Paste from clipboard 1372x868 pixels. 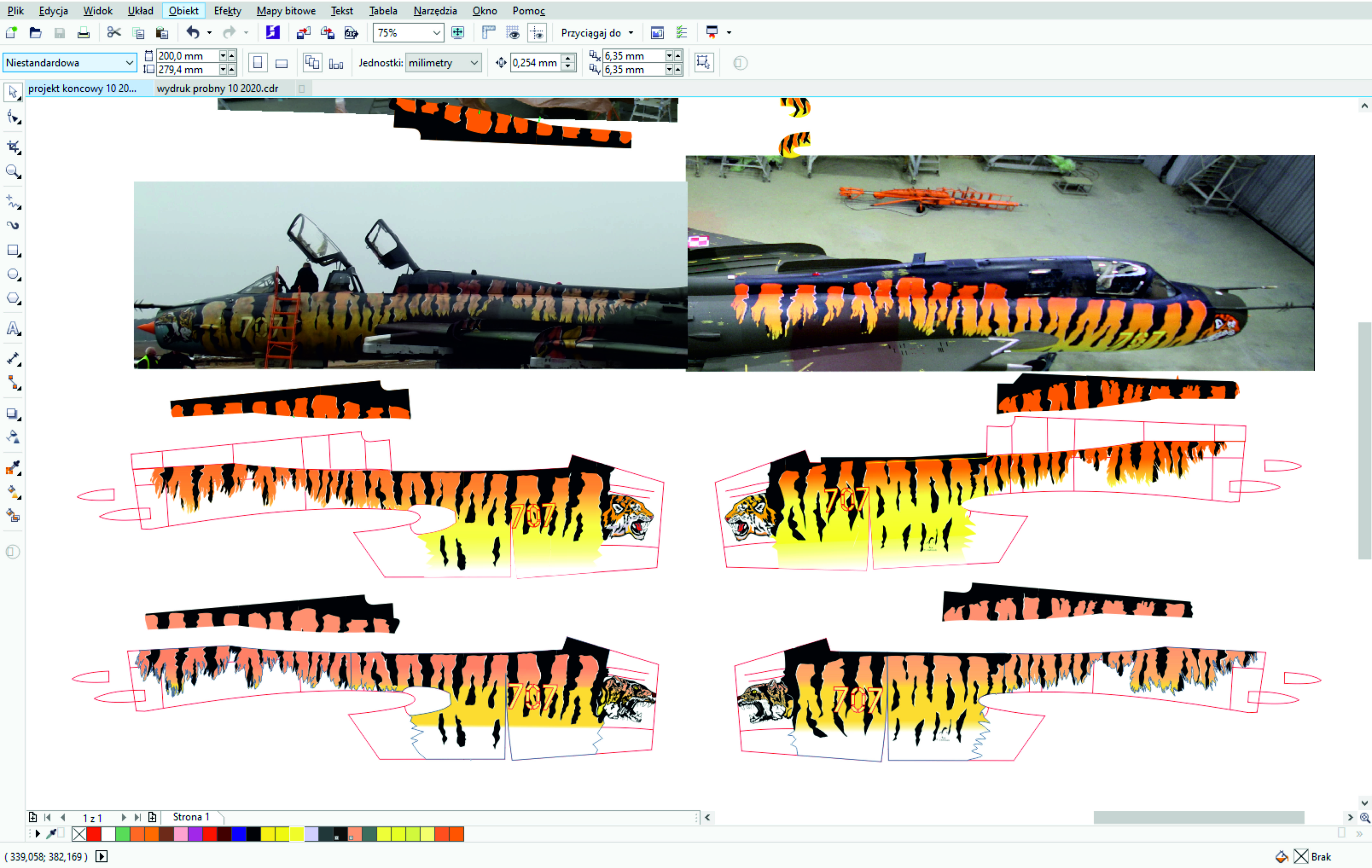point(162,33)
